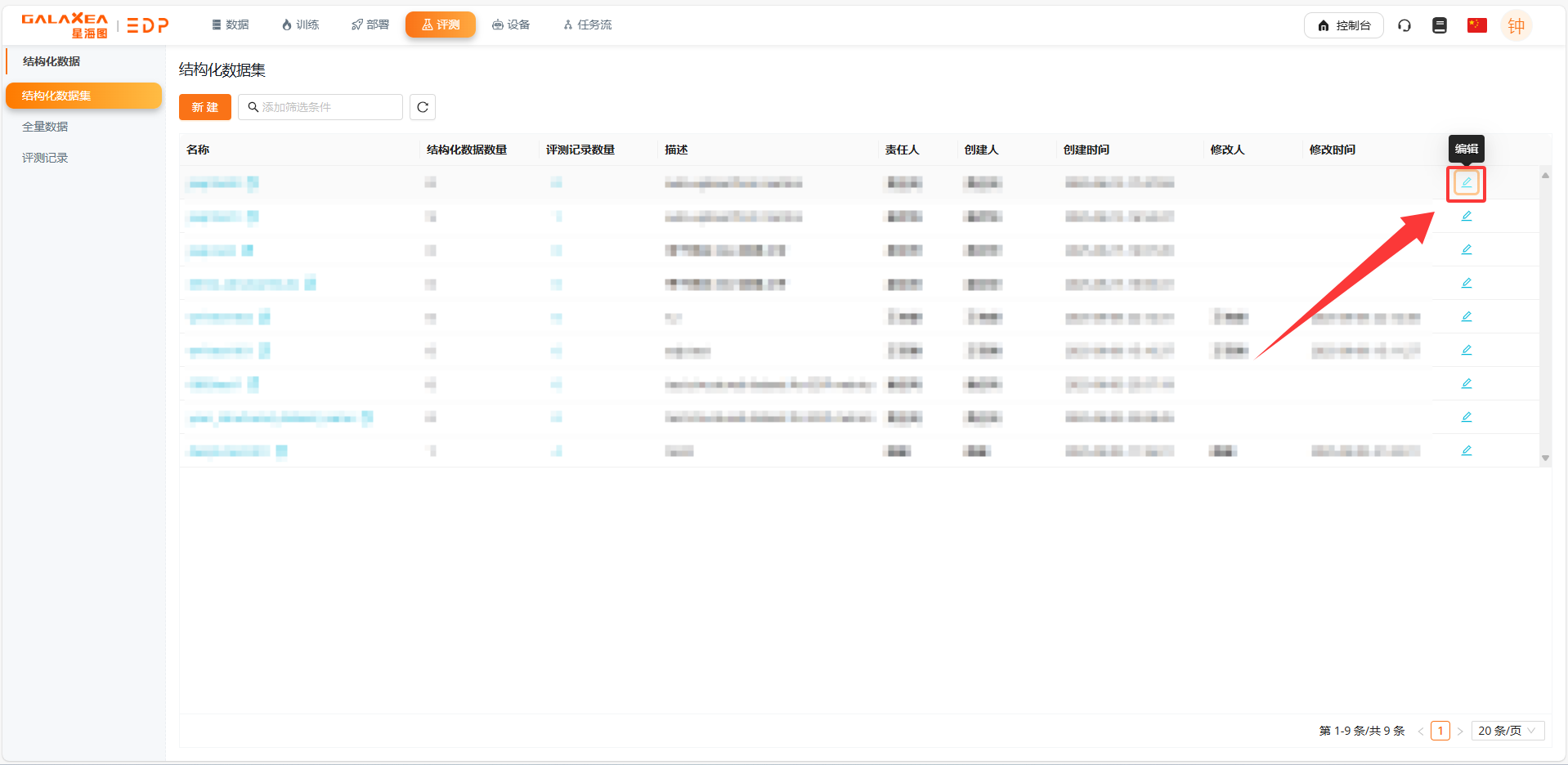Open the user avatar labeled 钟
Screen dimensions: 1568x765
click(1516, 26)
